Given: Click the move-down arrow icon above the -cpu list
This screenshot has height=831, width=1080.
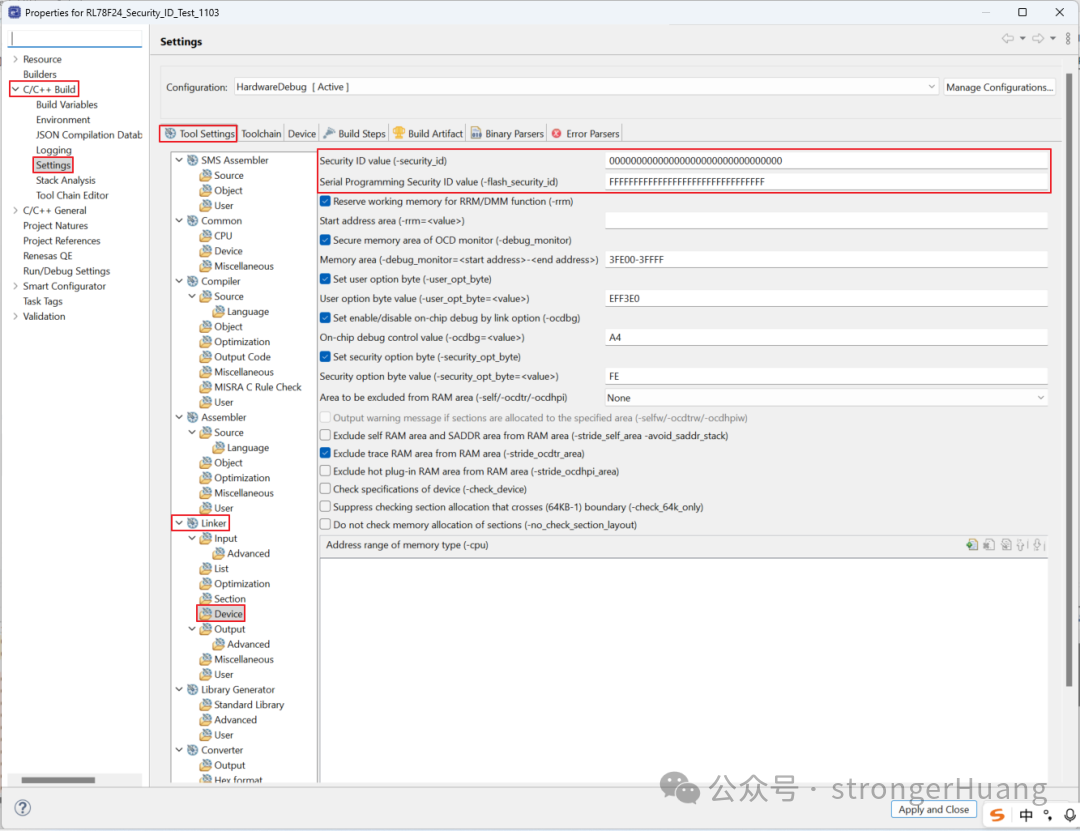Looking at the screenshot, I should tap(1036, 544).
